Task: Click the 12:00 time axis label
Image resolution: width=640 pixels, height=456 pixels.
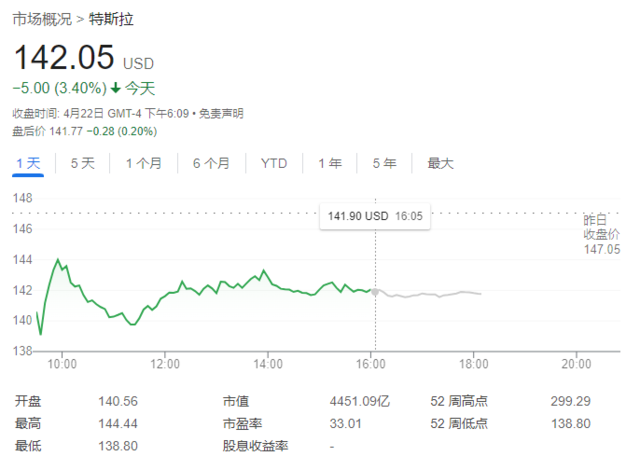Action: click(165, 364)
